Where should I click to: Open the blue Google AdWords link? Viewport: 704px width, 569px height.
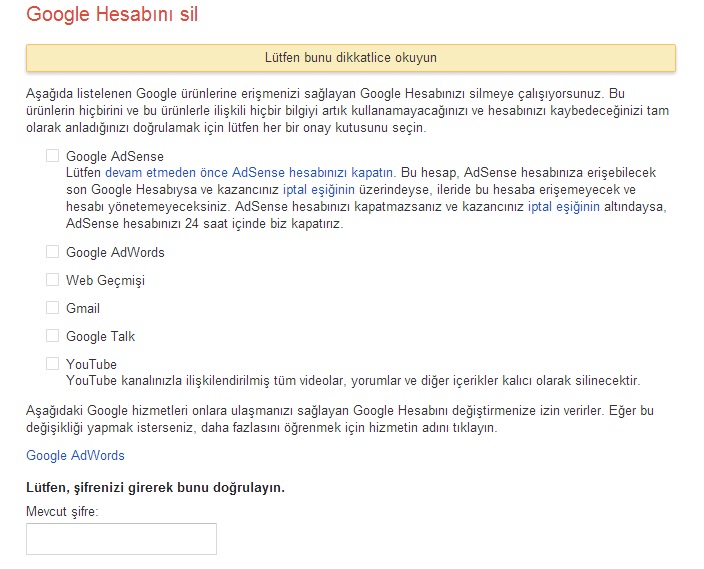(x=75, y=455)
